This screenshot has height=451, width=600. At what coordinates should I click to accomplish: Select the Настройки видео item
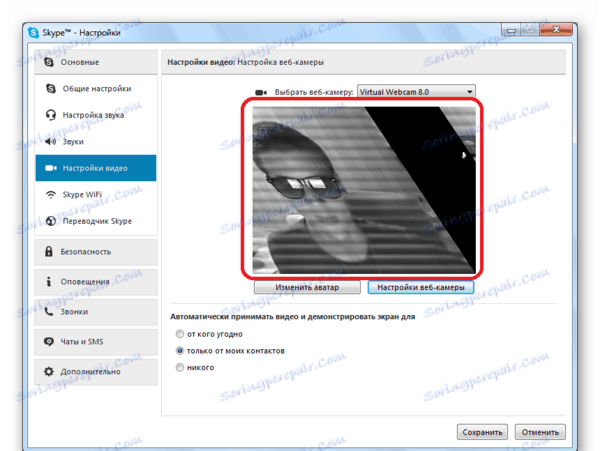click(x=96, y=168)
